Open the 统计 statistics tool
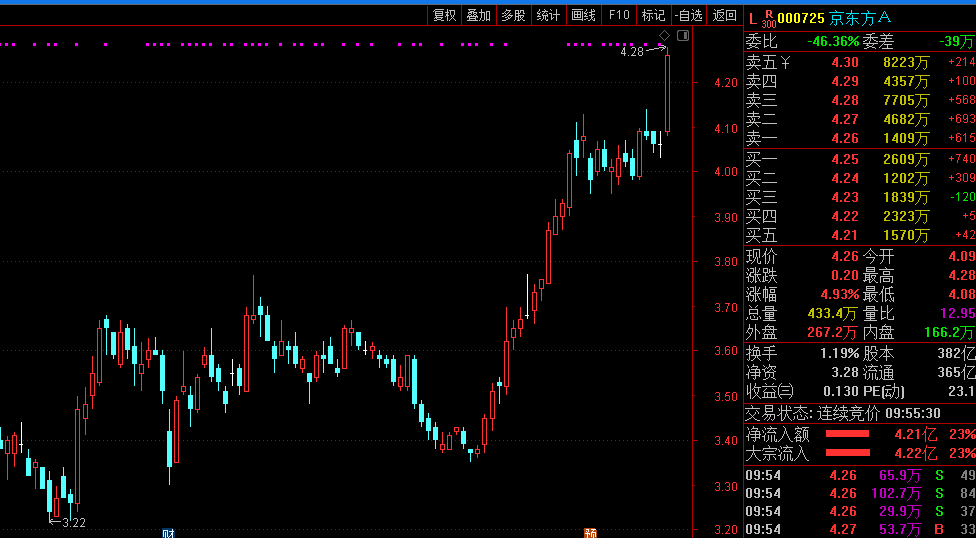This screenshot has width=976, height=538. [x=548, y=15]
